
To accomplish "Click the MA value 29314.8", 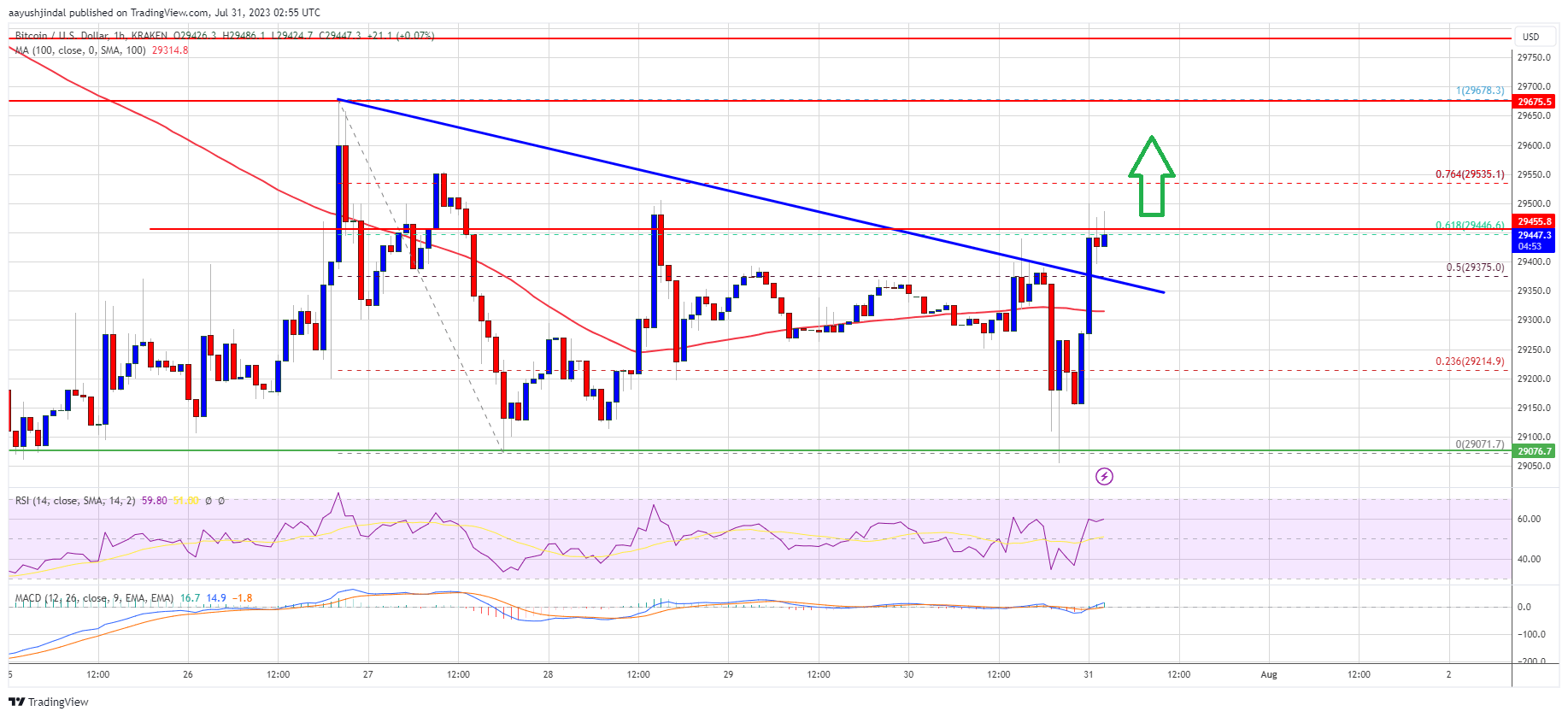I will 170,50.
